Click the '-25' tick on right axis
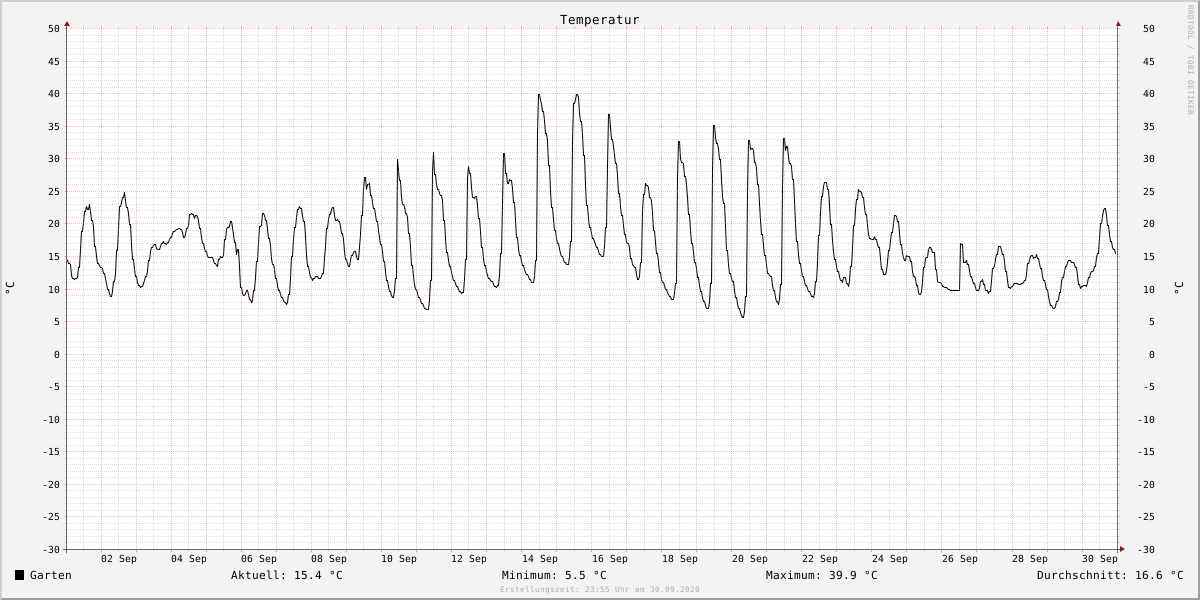Image resolution: width=1200 pixels, height=600 pixels. pyautogui.click(x=1148, y=517)
